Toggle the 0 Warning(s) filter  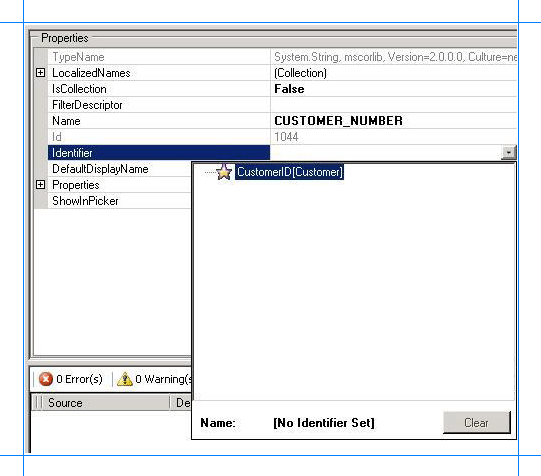(154, 379)
